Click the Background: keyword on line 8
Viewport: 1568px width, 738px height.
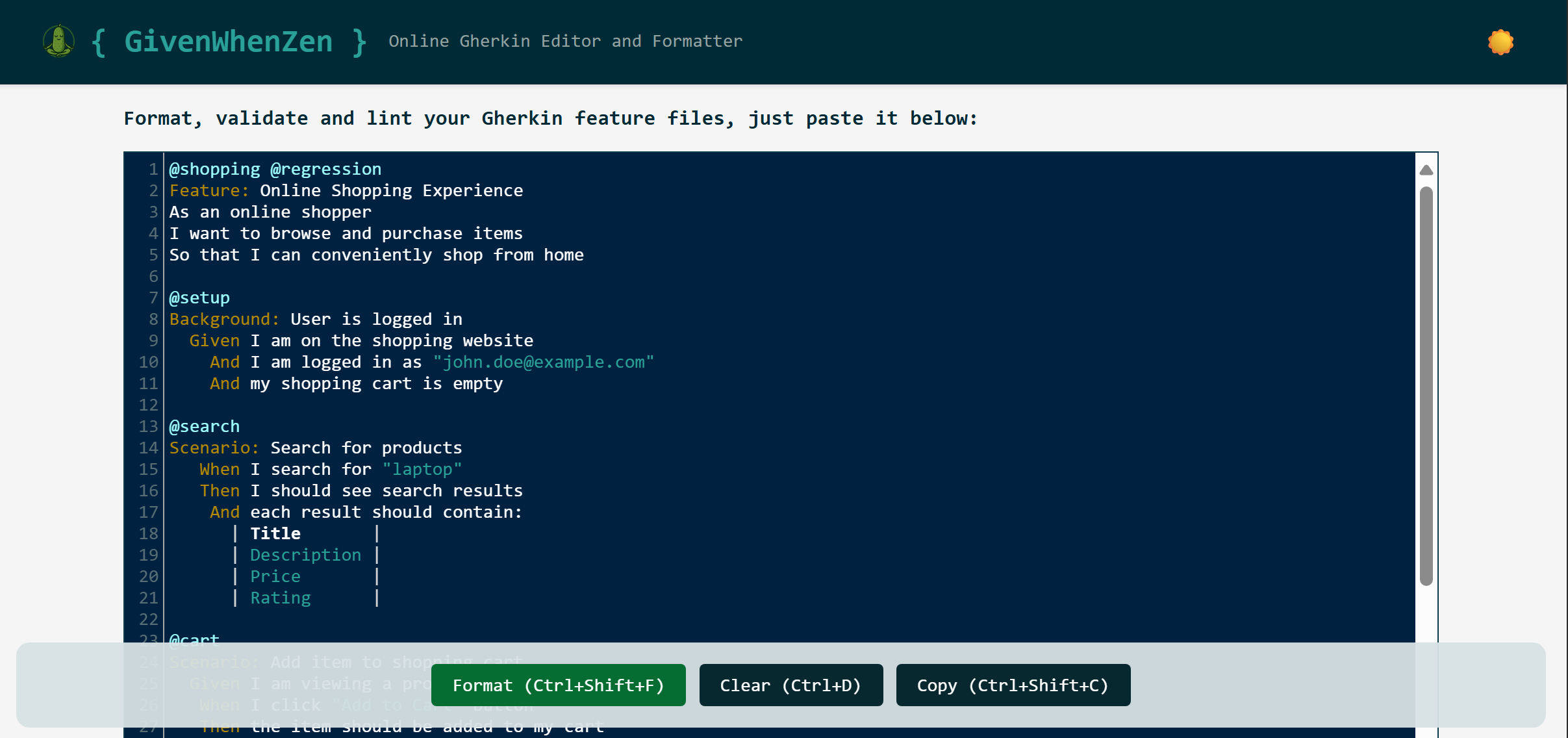tap(224, 319)
